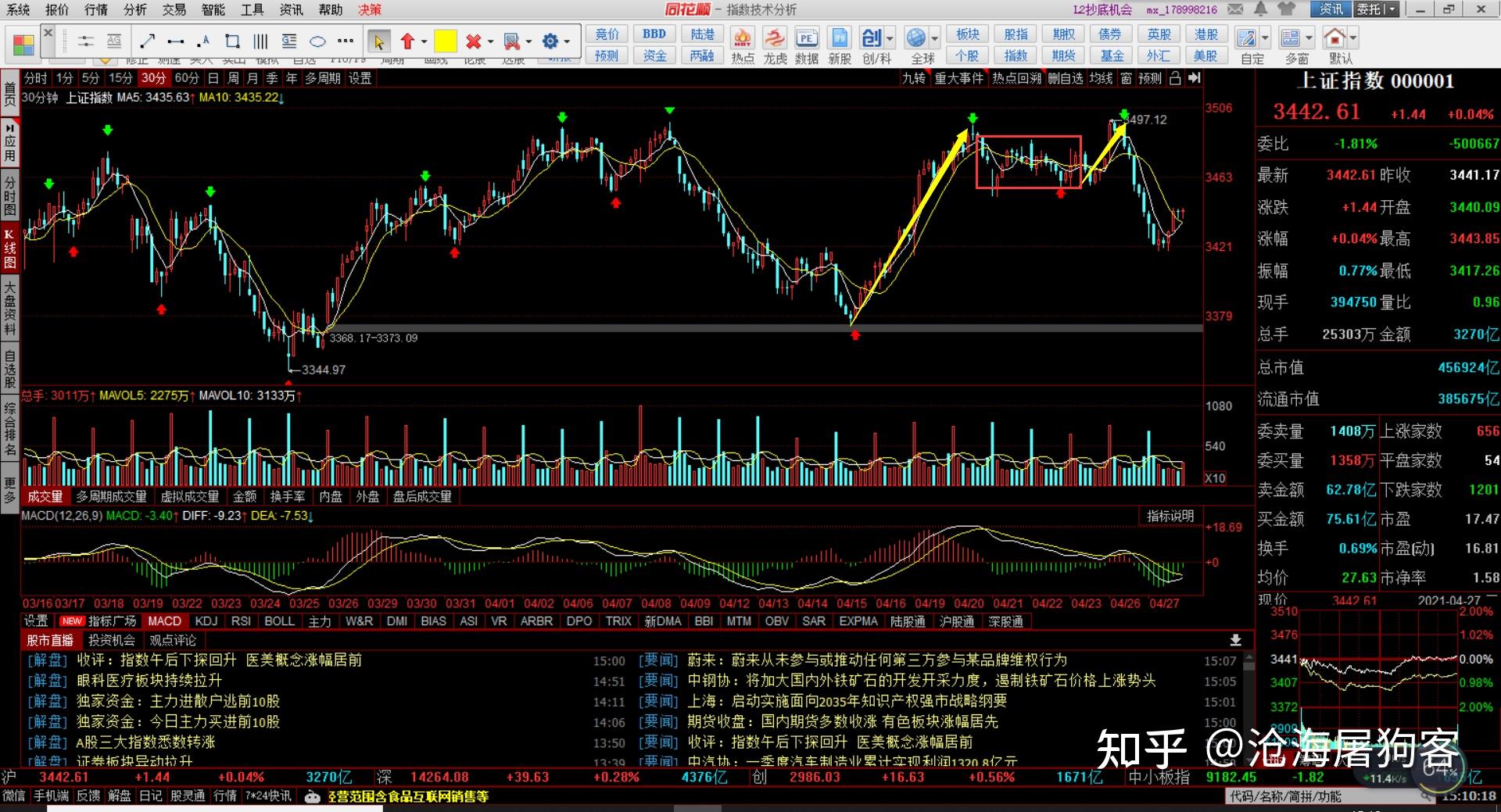Open the 系统 menu
The height and width of the screenshot is (812, 1501).
pyautogui.click(x=18, y=9)
